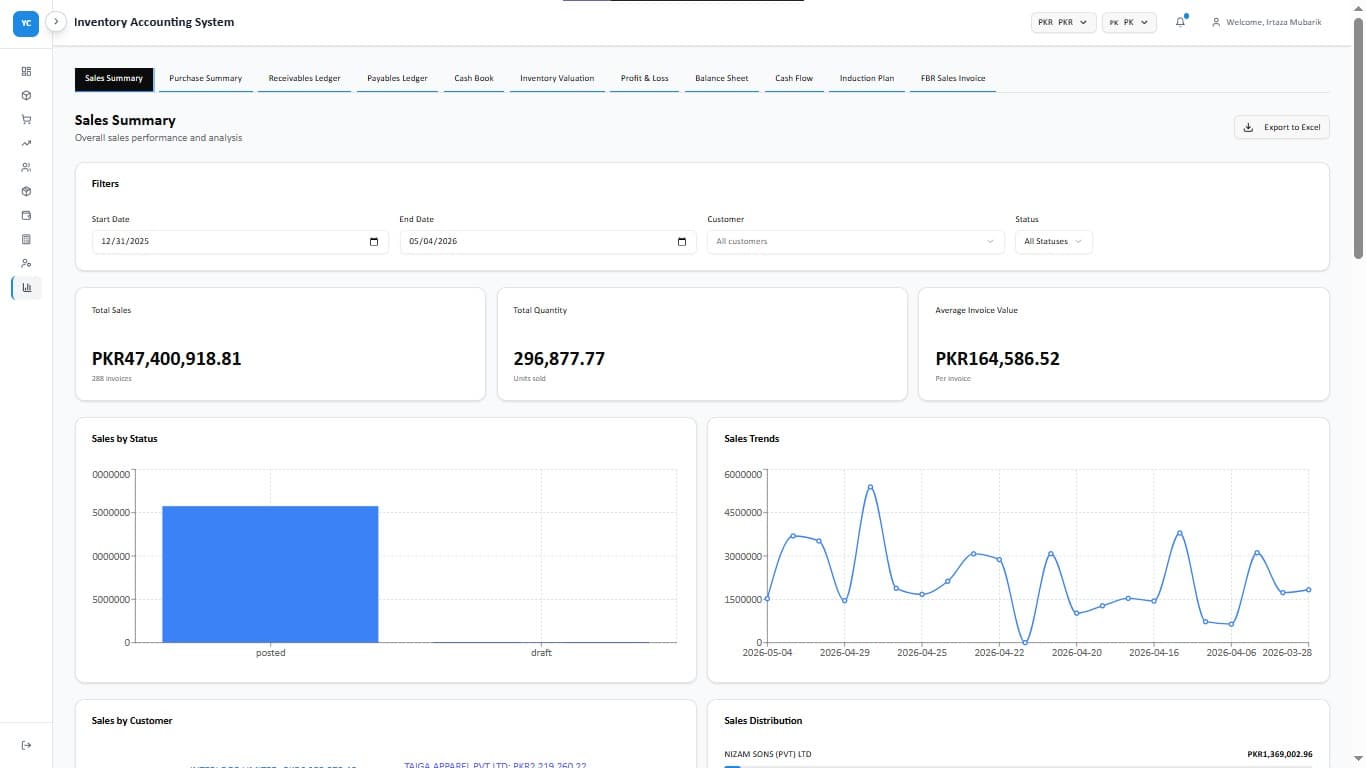Open End Date calendar picker icon

[682, 241]
